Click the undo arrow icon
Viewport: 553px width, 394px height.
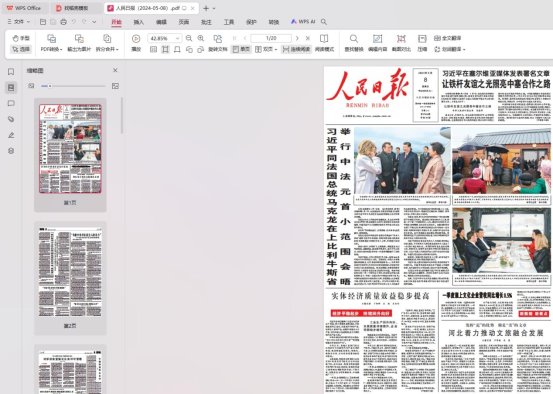(74, 22)
